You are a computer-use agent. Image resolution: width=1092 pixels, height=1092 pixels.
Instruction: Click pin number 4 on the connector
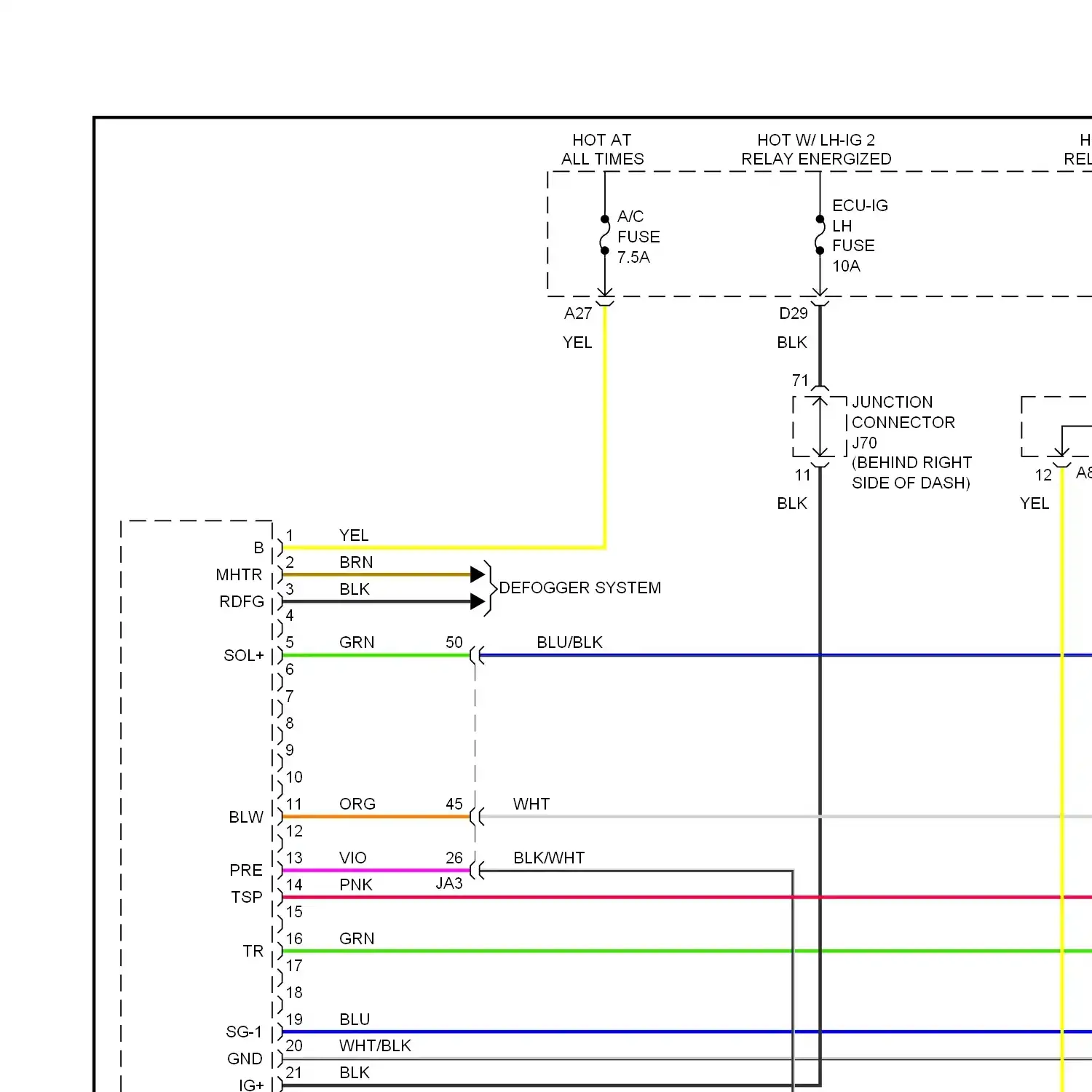290,615
